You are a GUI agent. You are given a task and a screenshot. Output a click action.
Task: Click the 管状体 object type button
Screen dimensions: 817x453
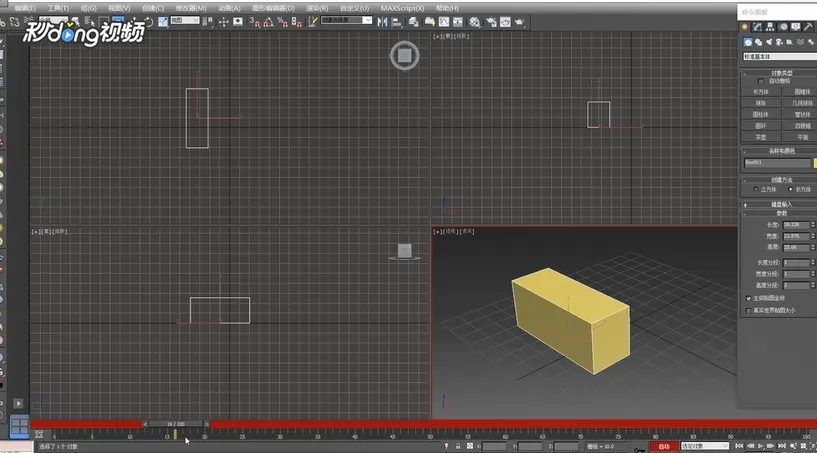(800, 114)
